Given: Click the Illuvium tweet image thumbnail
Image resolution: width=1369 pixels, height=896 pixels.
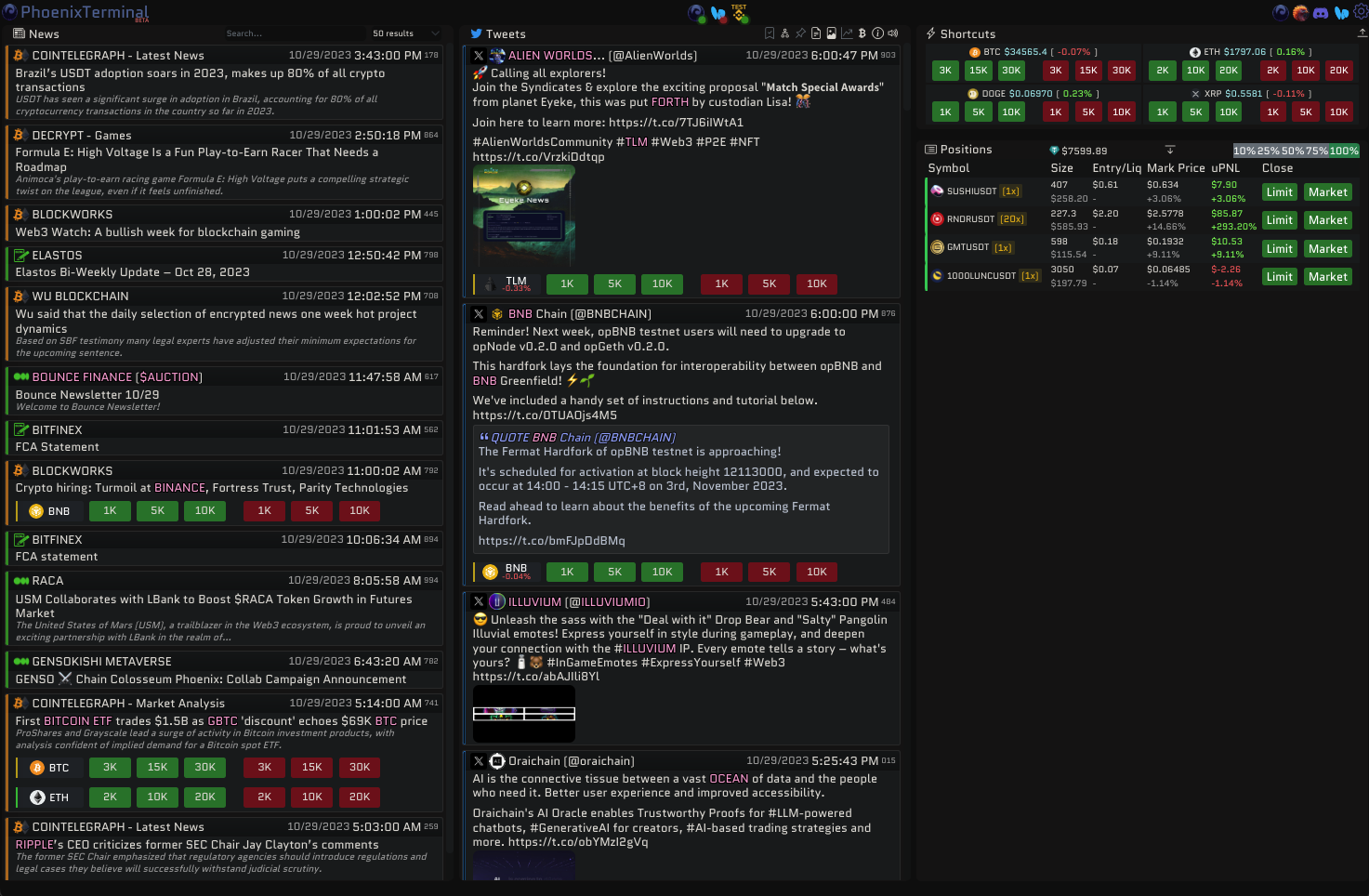Looking at the screenshot, I should pyautogui.click(x=523, y=713).
